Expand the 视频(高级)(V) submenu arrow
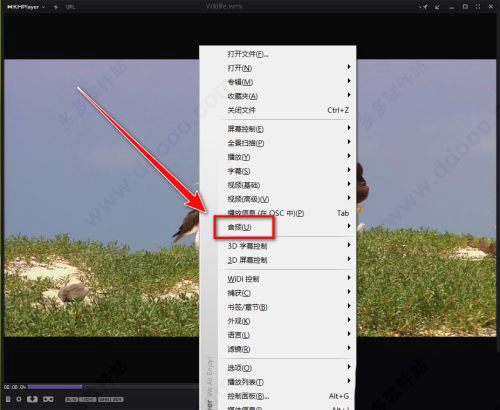Screen dimensions: 500x410 click(349, 198)
